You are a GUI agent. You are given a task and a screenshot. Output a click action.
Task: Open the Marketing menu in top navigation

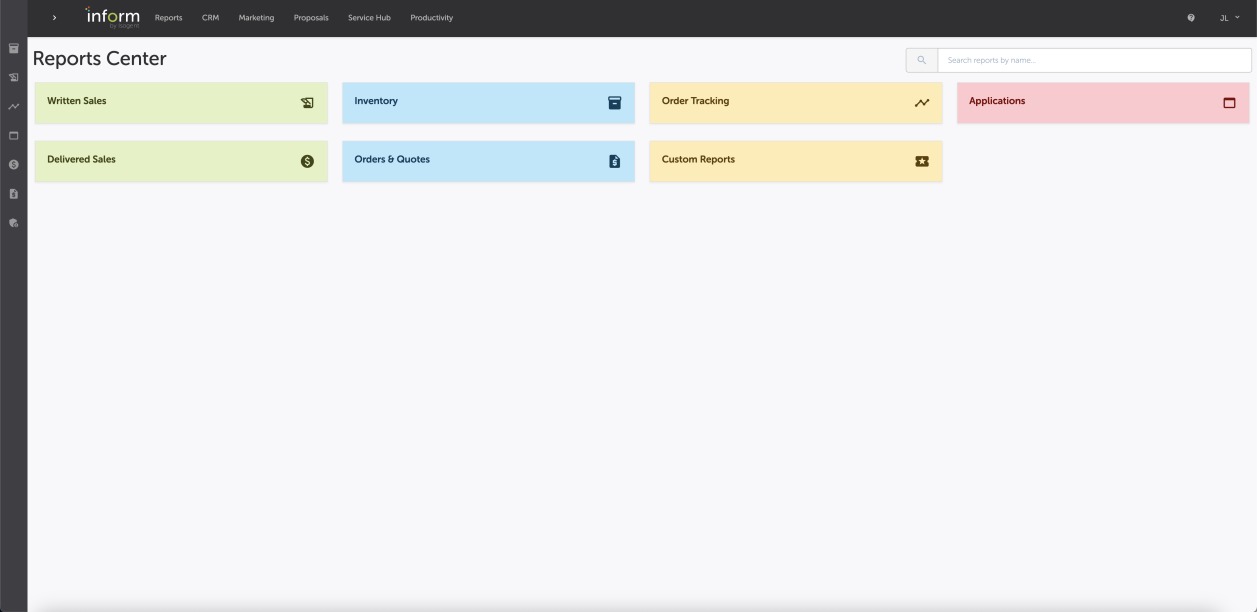256,18
